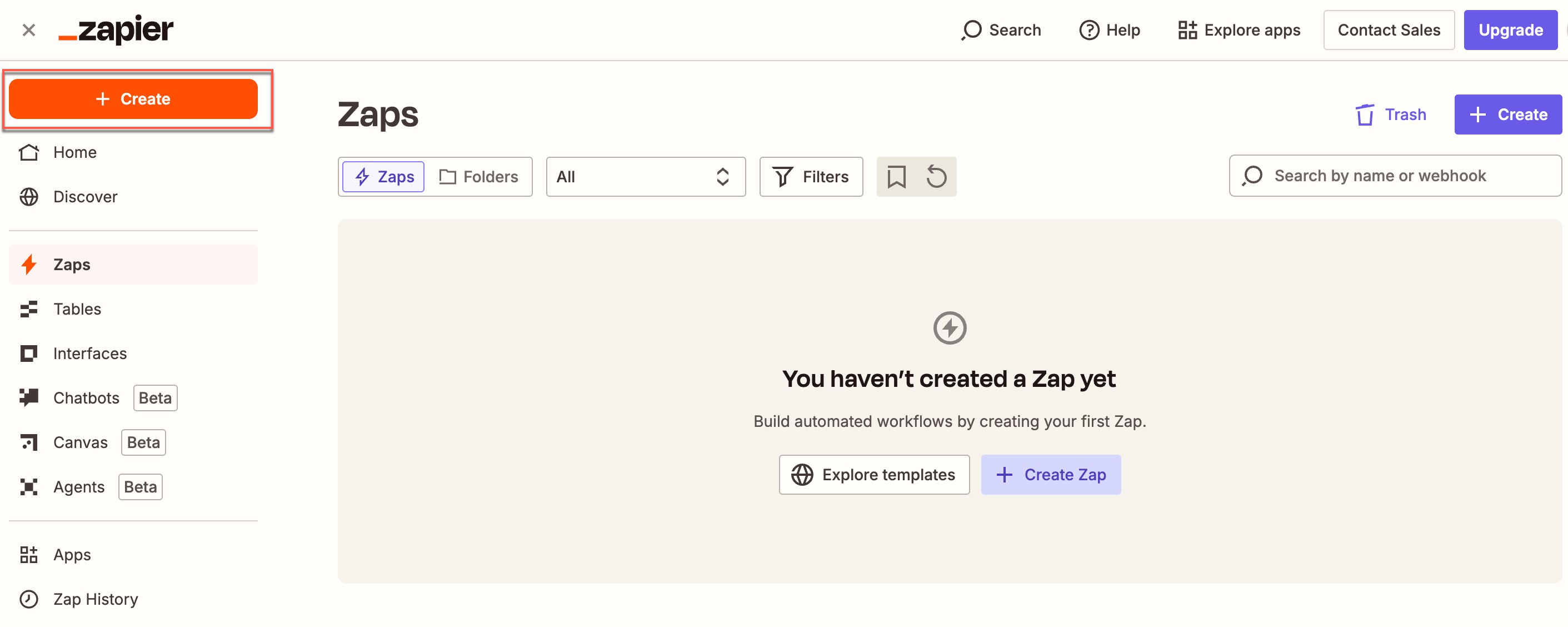Click the Home sidebar icon
1568x627 pixels.
[x=30, y=151]
